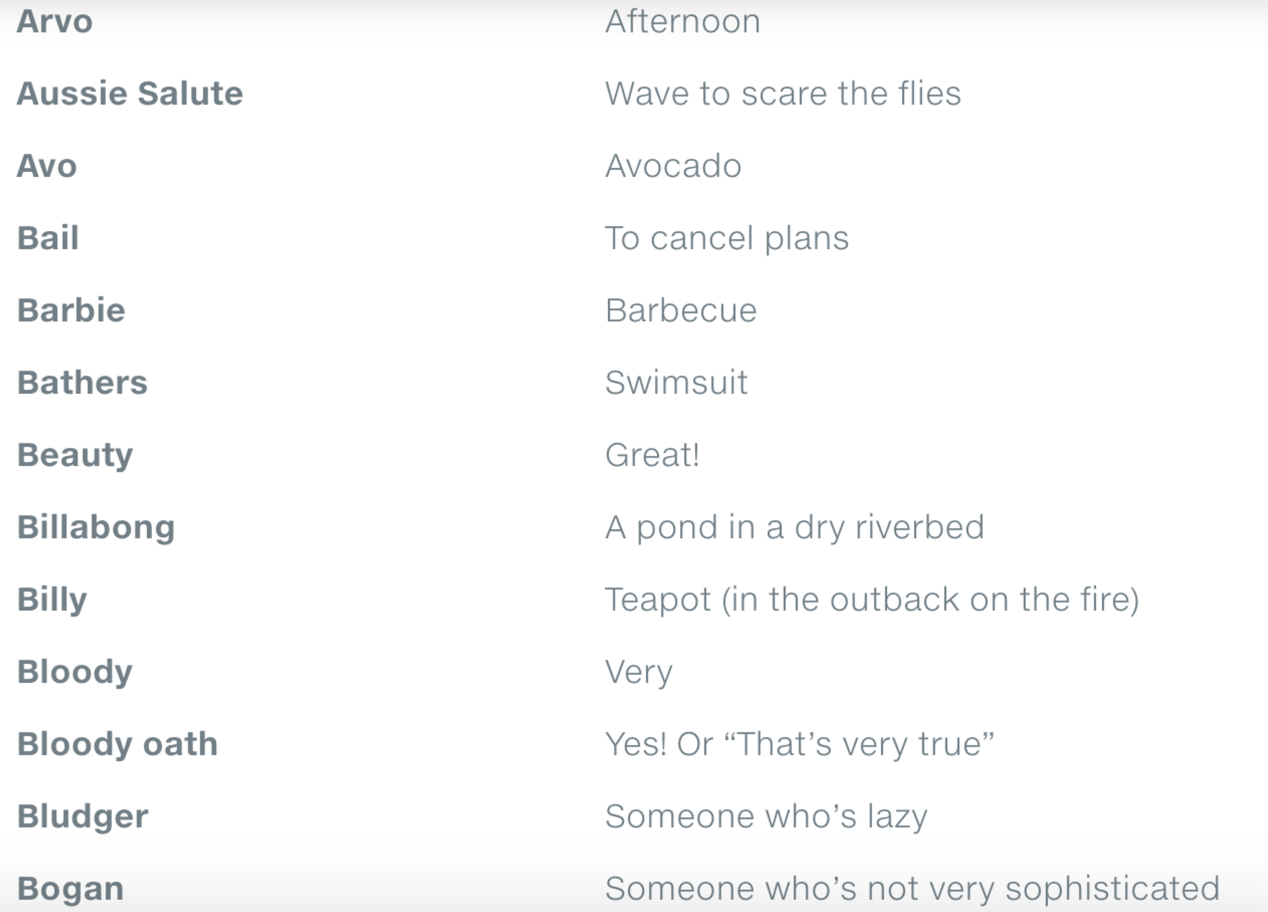Image resolution: width=1268 pixels, height=912 pixels.
Task: Select the "Bloody oath" term
Action: (117, 744)
